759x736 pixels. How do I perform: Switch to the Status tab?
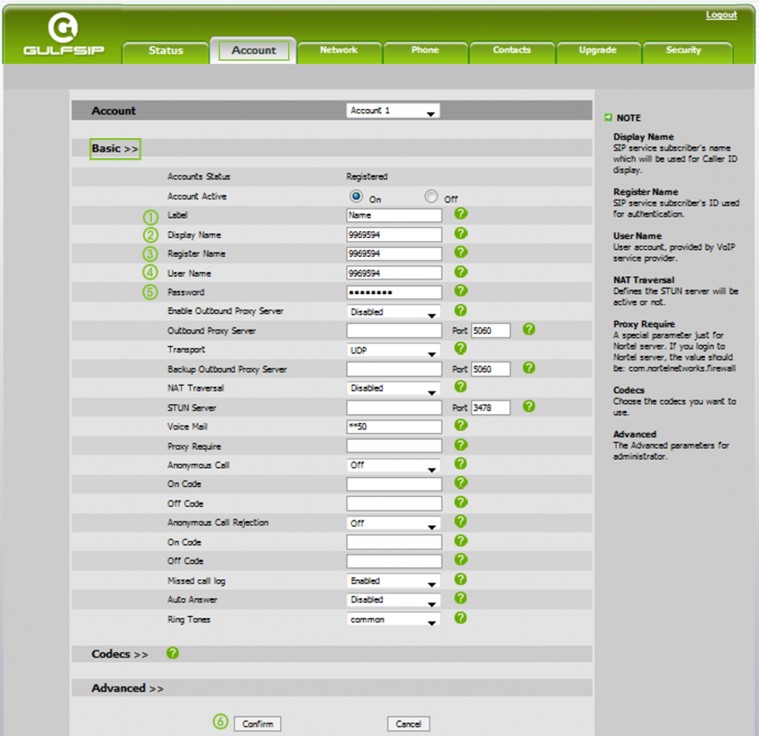click(166, 51)
